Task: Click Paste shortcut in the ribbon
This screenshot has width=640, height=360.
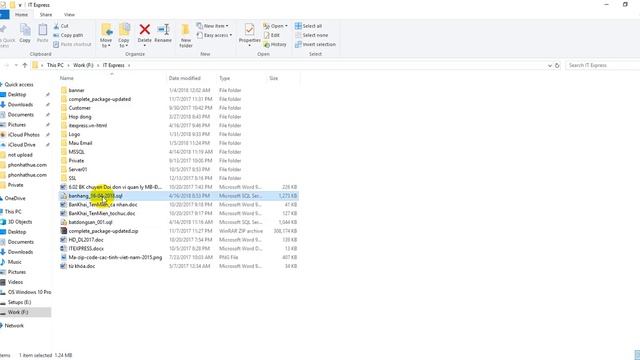Action: [x=72, y=44]
